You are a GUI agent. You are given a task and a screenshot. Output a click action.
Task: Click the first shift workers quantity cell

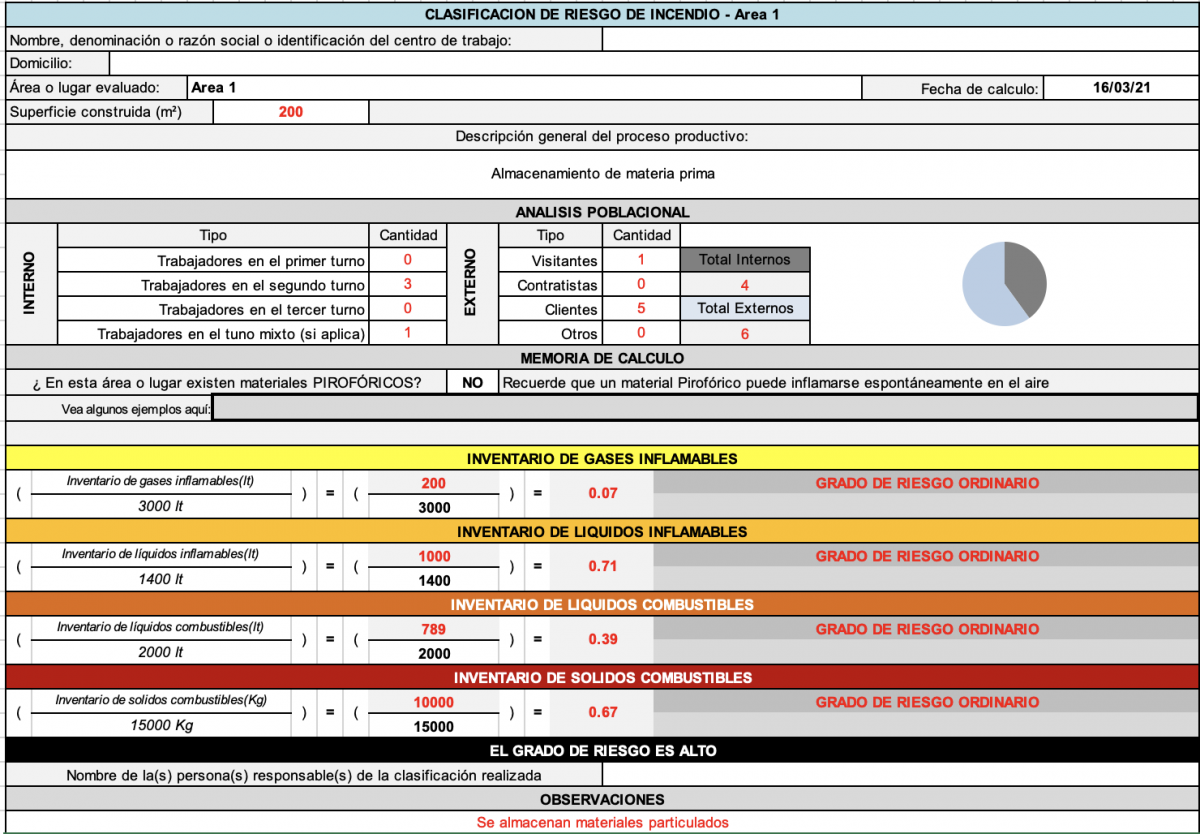click(x=408, y=260)
